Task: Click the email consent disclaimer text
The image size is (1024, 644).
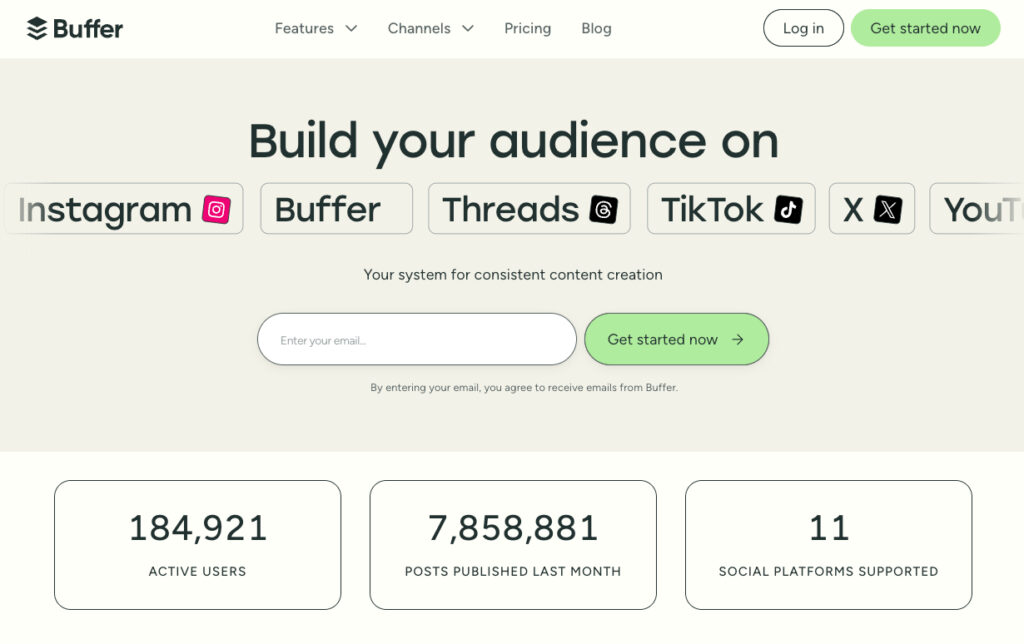Action: coord(524,387)
